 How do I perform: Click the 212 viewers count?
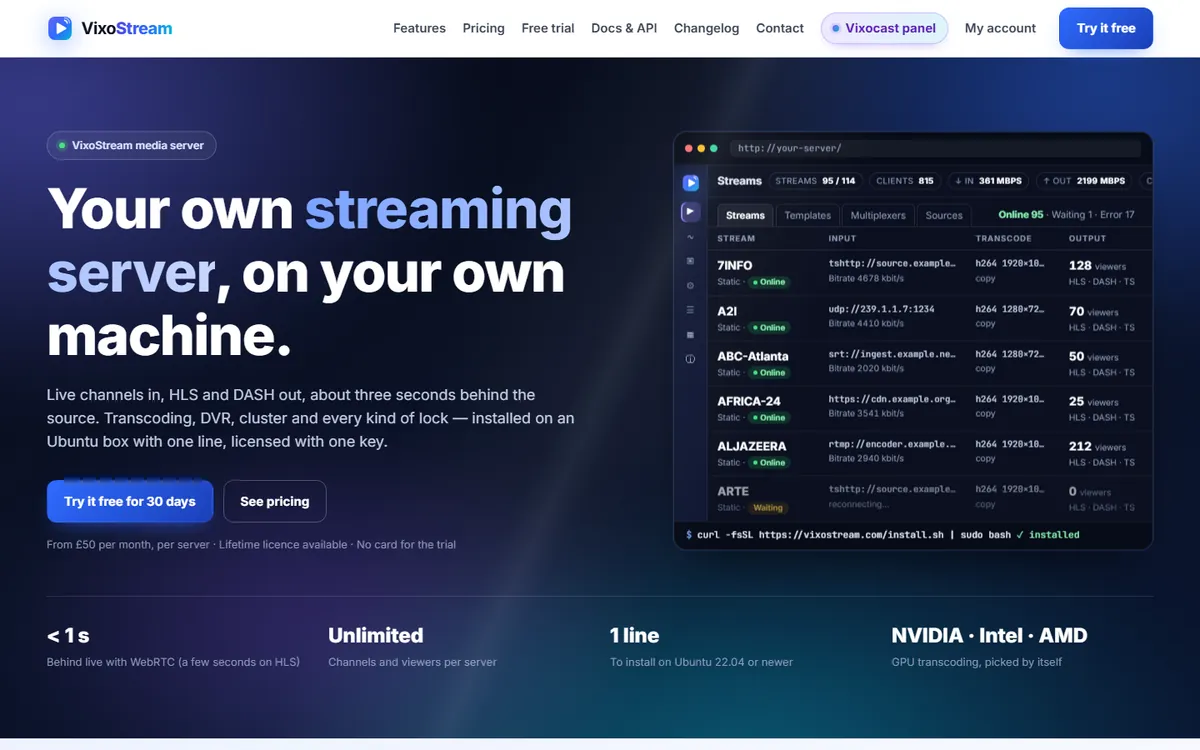[1097, 446]
